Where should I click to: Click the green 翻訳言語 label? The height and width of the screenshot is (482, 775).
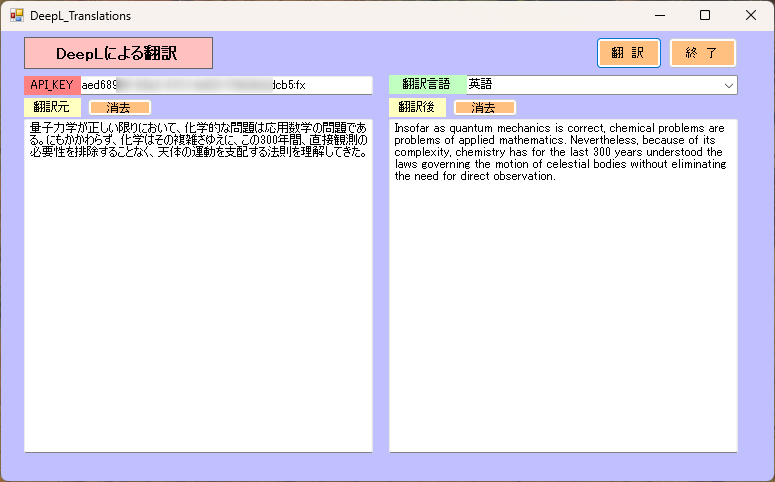[426, 86]
